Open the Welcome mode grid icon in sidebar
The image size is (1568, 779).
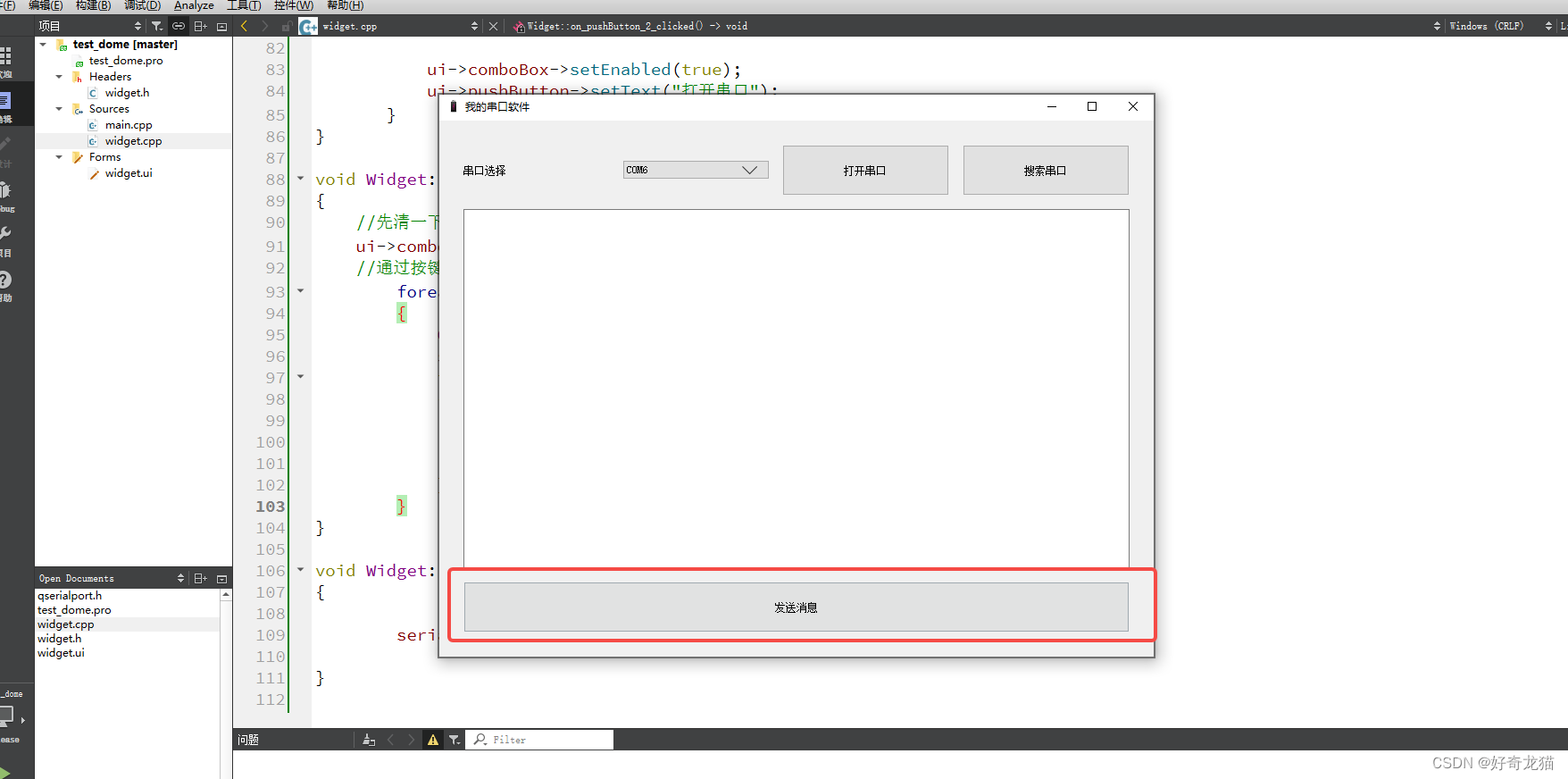pos(5,55)
